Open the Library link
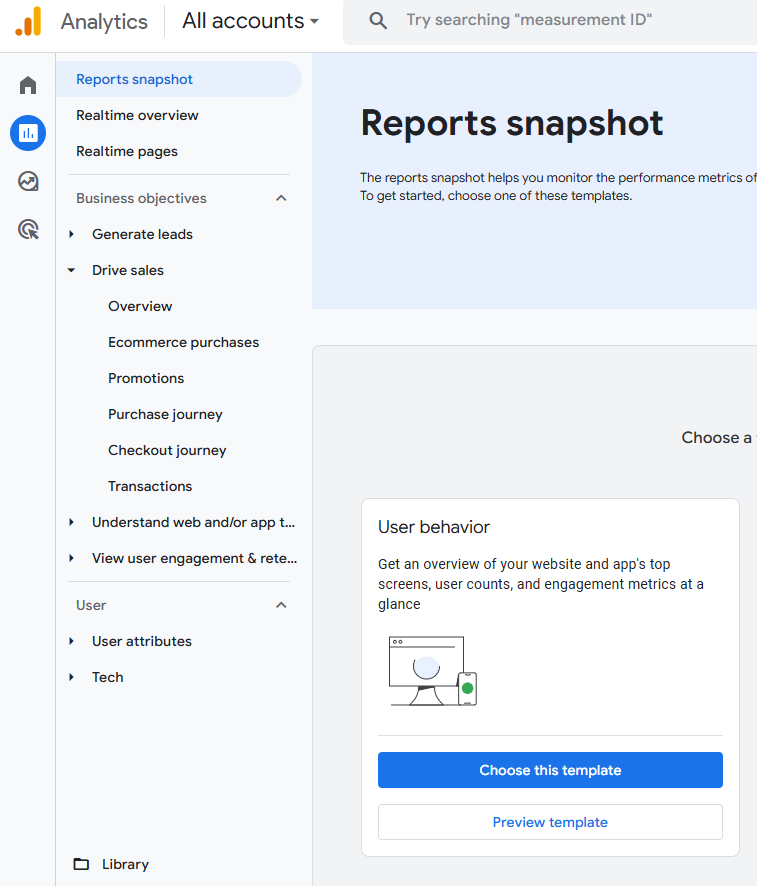 pyautogui.click(x=125, y=865)
